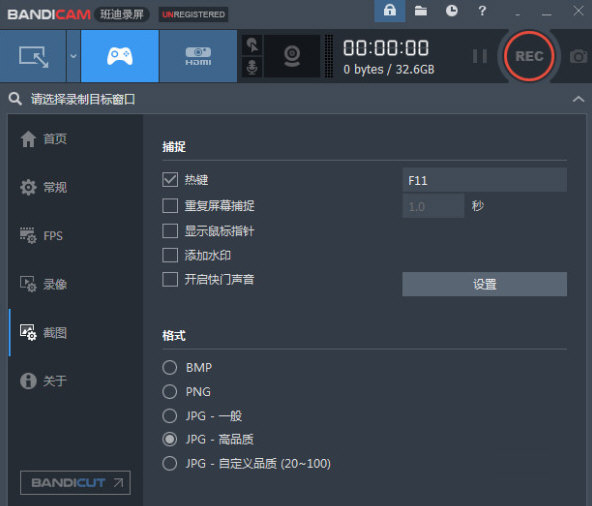Enable 开启快门声音 checkbox
The height and width of the screenshot is (506, 592).
pyautogui.click(x=170, y=280)
